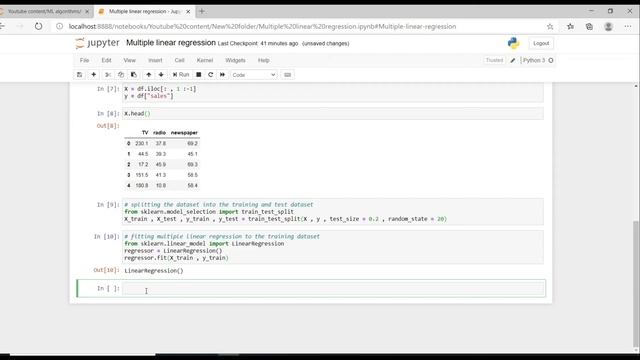The width and height of the screenshot is (640, 360).
Task: Open the browser favorites list
Action: click(570, 27)
